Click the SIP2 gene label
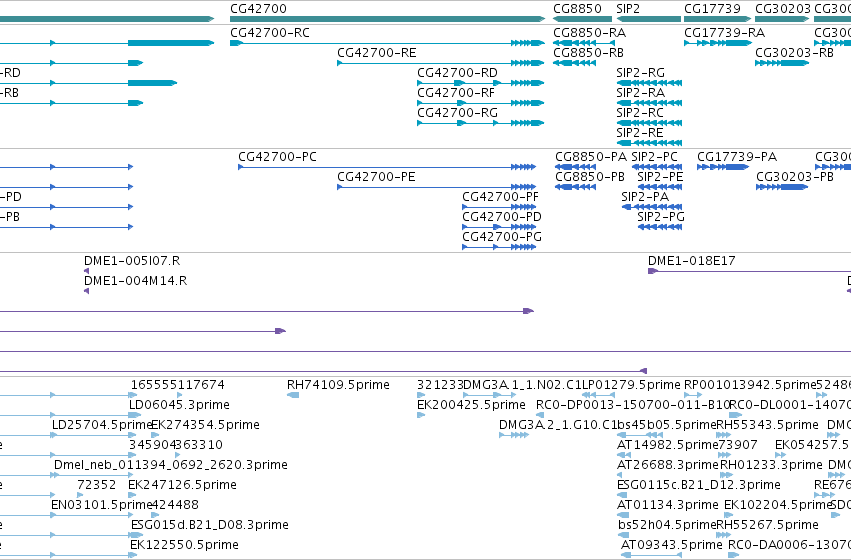 click(628, 9)
